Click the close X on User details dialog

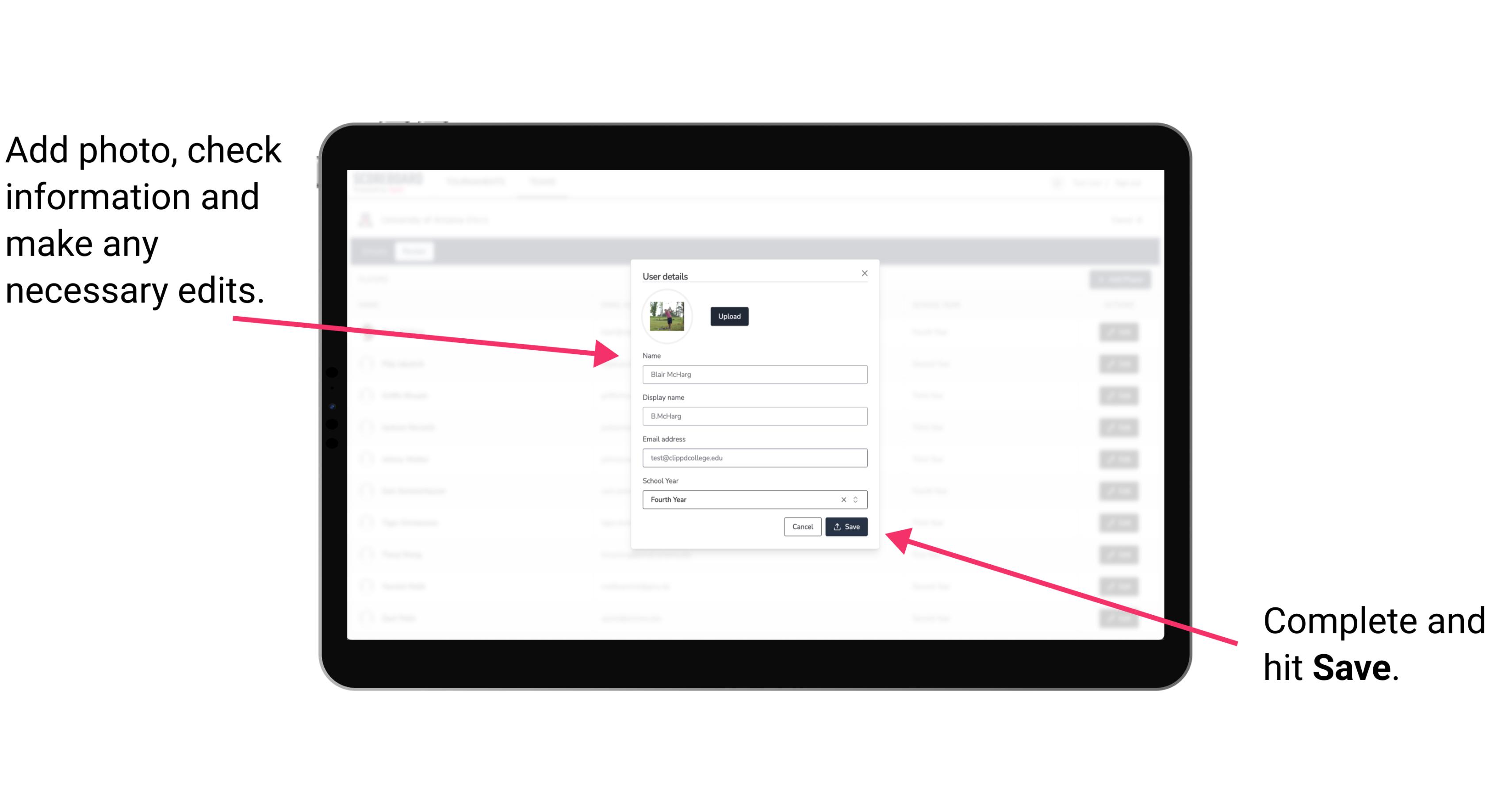(864, 273)
